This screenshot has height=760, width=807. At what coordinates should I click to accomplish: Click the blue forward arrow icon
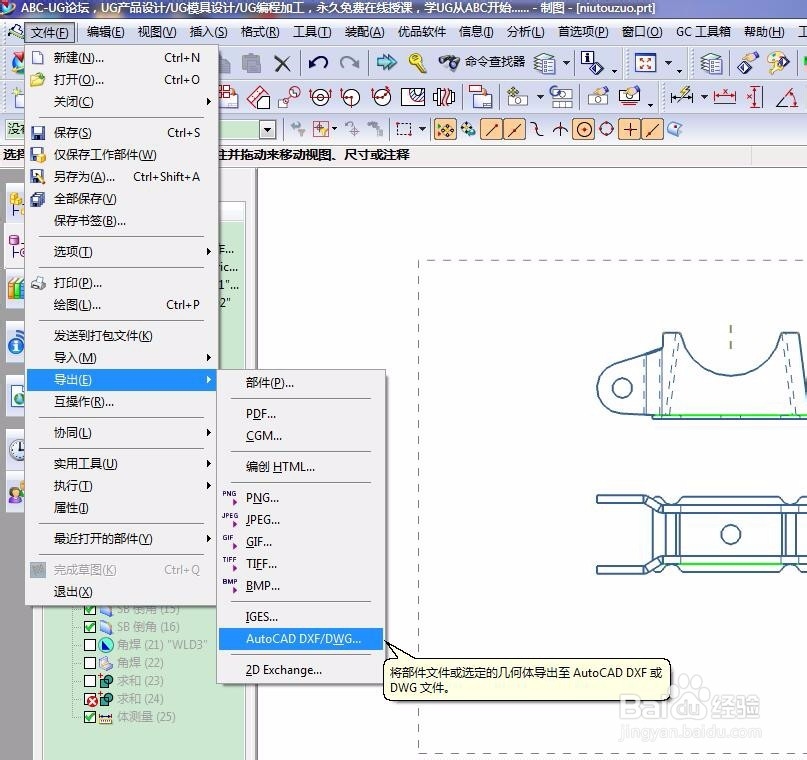pos(387,63)
